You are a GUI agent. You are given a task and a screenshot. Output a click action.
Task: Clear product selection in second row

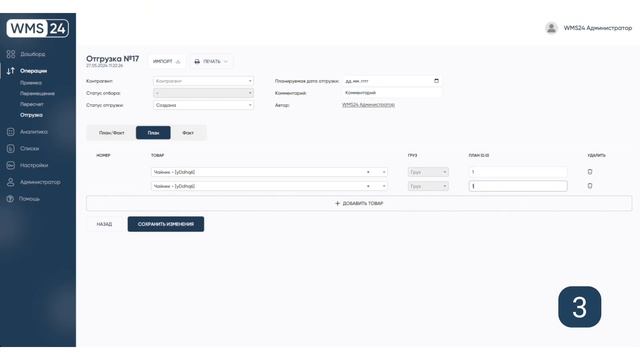368,186
